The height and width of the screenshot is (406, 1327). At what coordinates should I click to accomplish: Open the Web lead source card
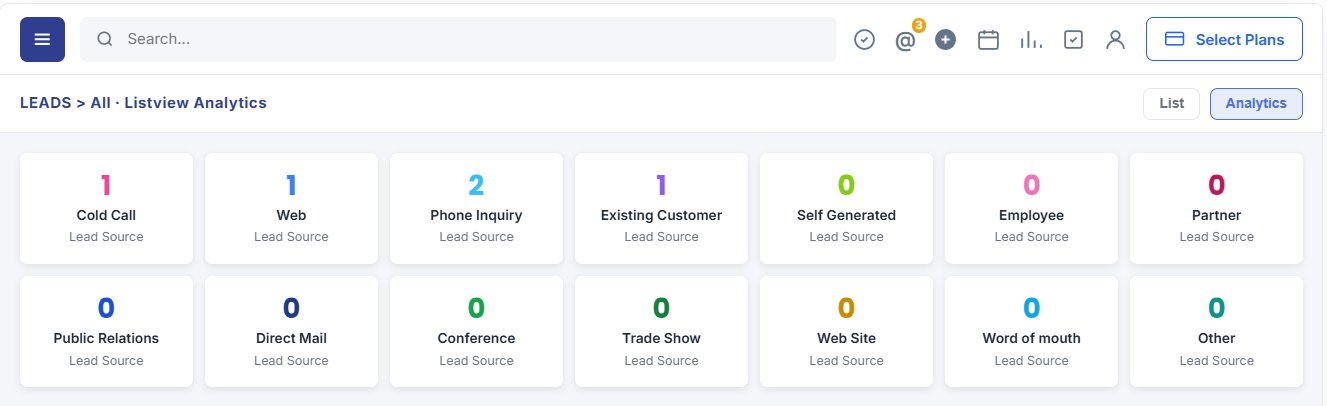point(291,208)
